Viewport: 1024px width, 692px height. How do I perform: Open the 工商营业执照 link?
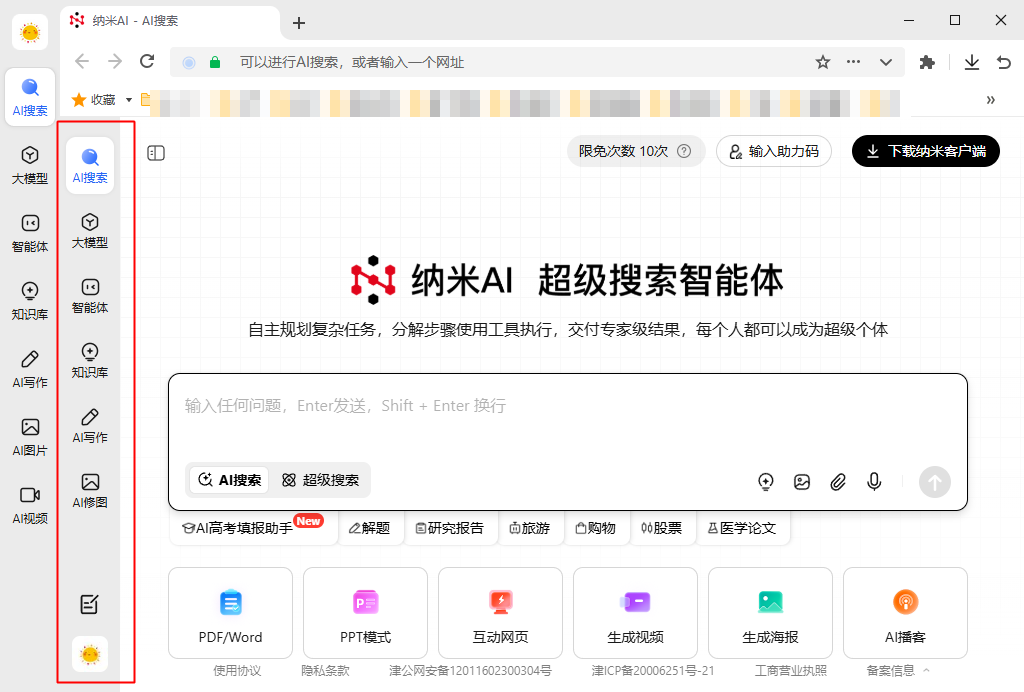[x=791, y=670]
